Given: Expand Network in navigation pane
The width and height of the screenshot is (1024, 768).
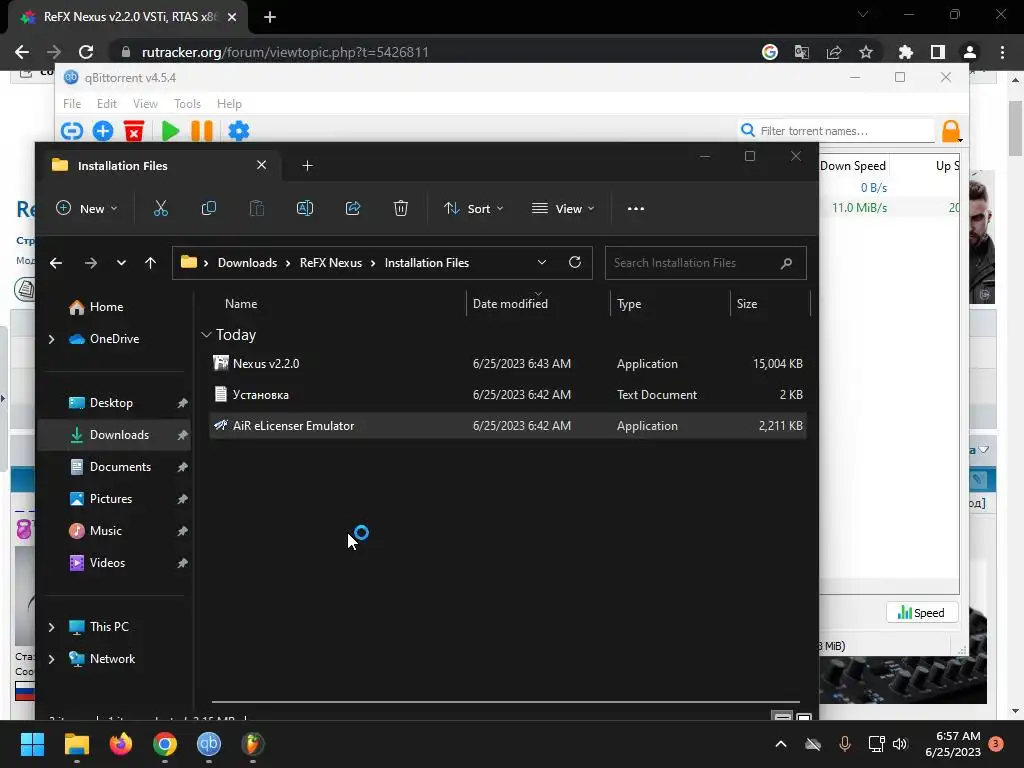Looking at the screenshot, I should [52, 659].
